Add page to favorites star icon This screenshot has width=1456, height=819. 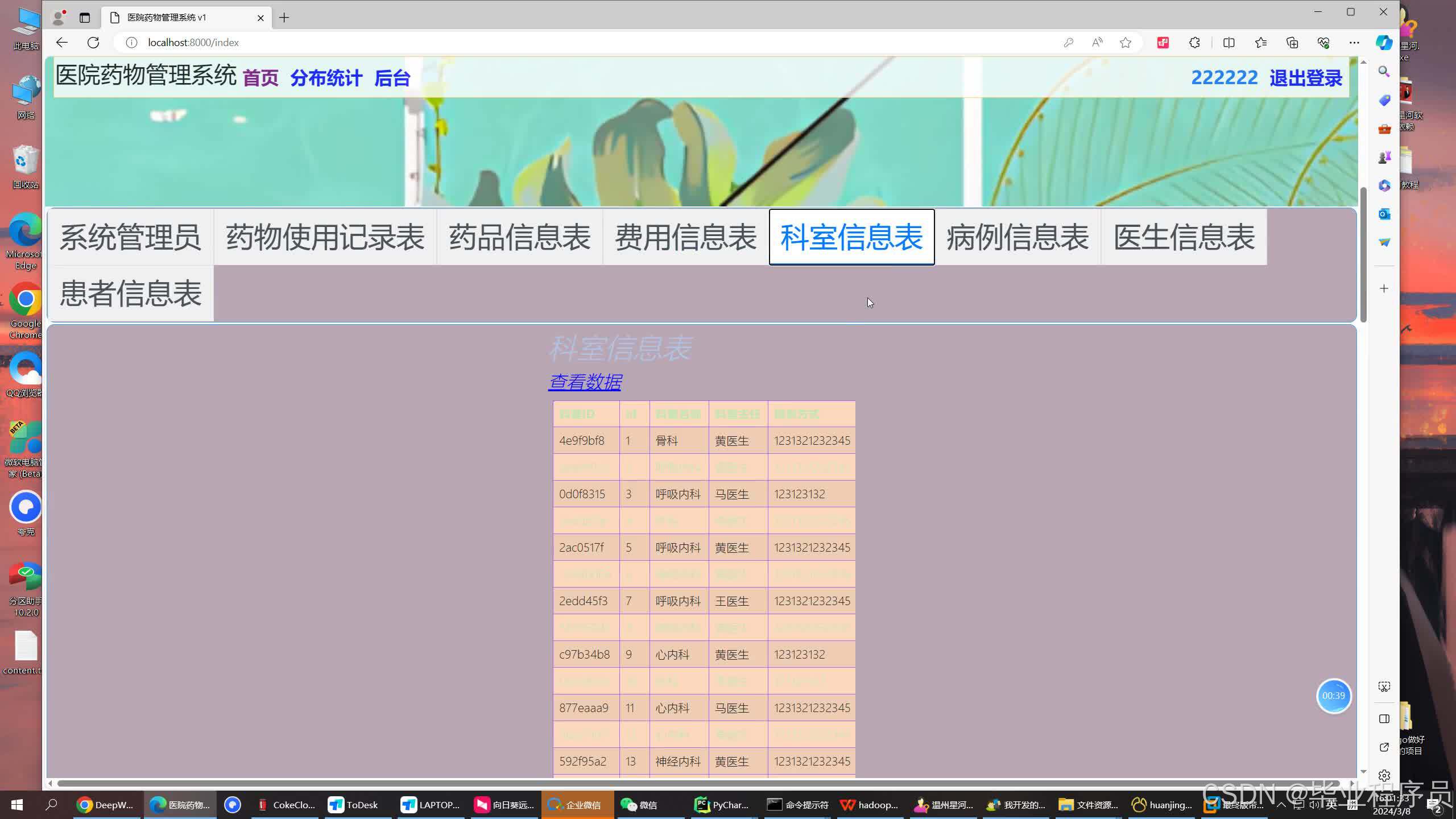pos(1125,43)
